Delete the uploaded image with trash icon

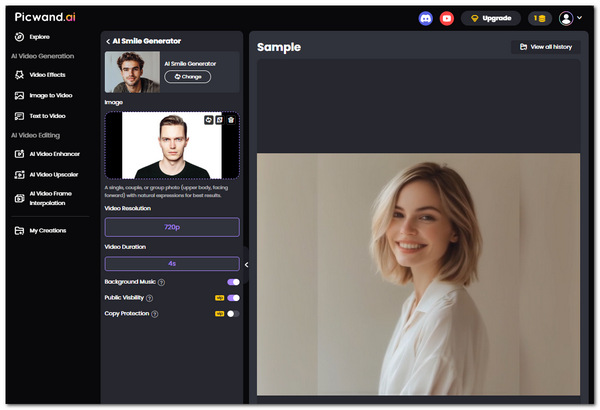(x=231, y=120)
